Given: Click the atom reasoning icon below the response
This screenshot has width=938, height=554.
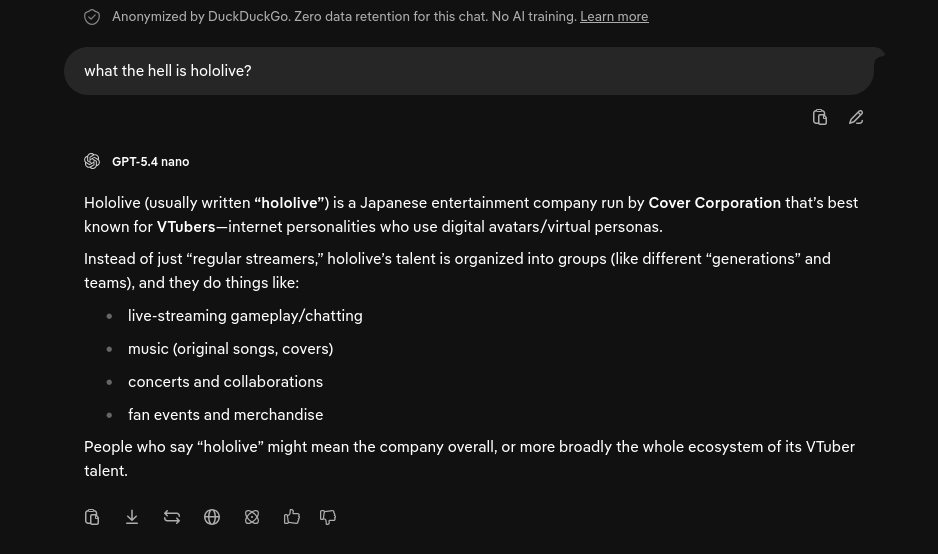Looking at the screenshot, I should 252,517.
